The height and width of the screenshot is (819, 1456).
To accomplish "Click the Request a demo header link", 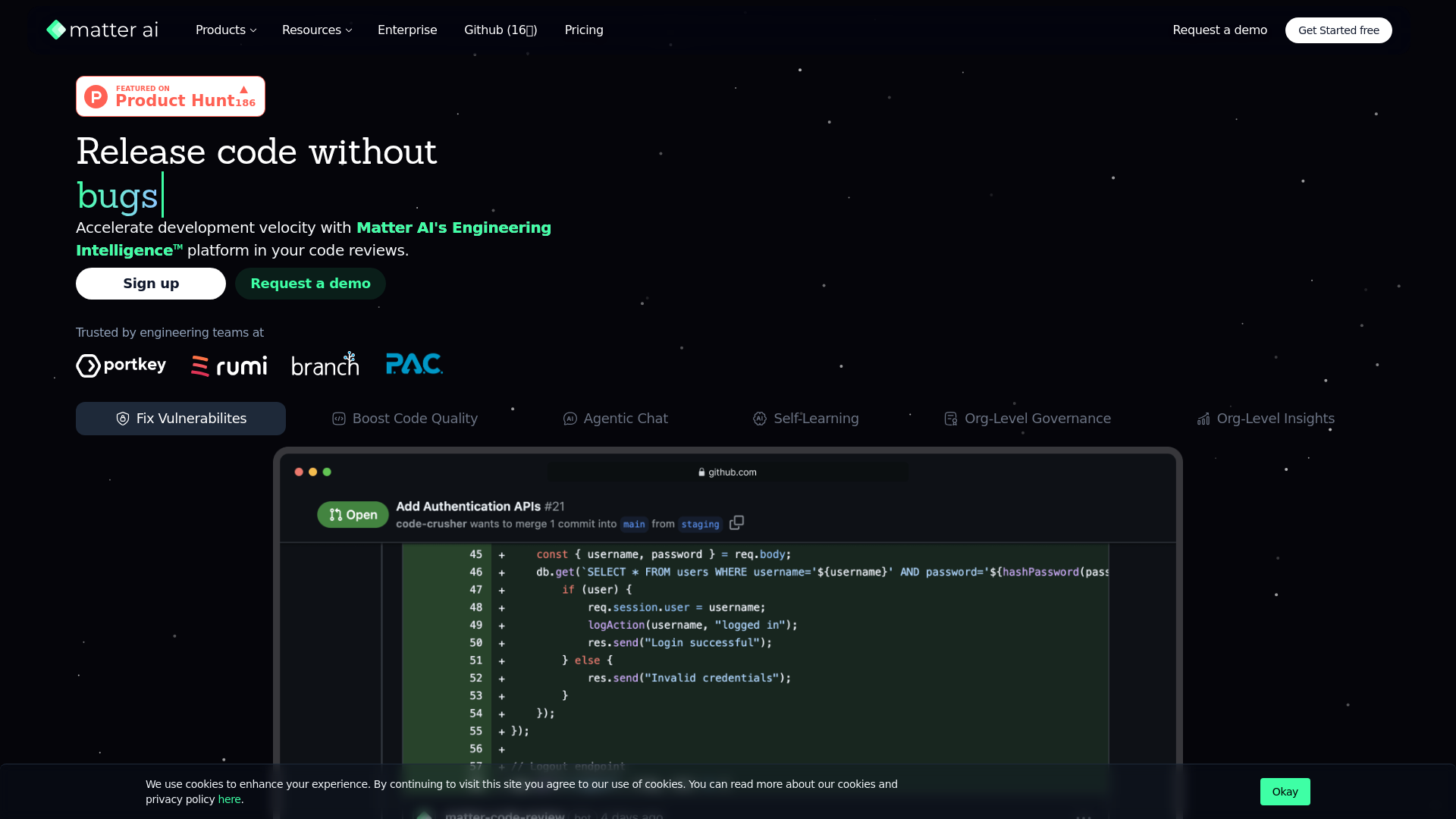I will click(x=1219, y=30).
